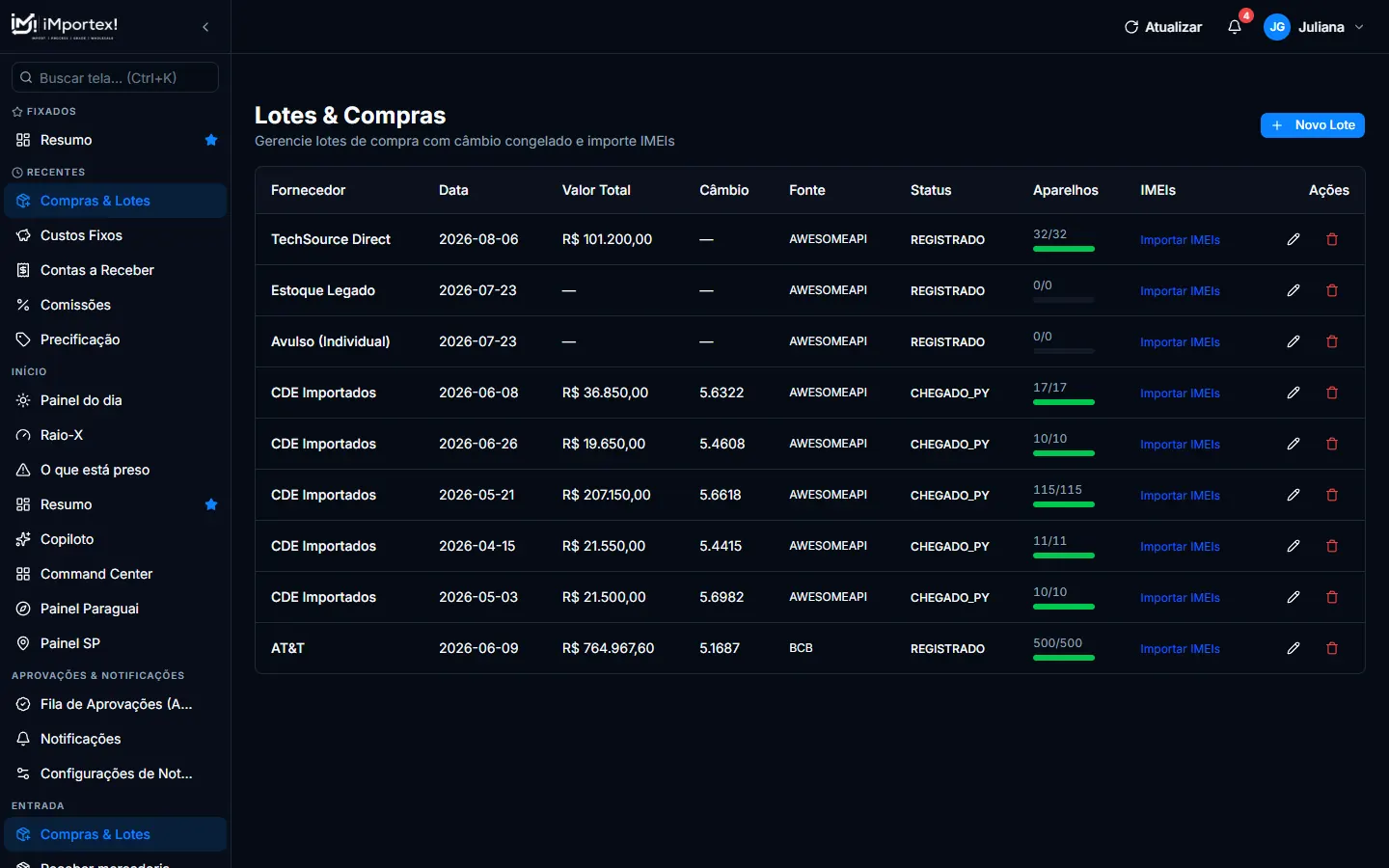
Task: Open Painel Paraguai
Action: 115,609
